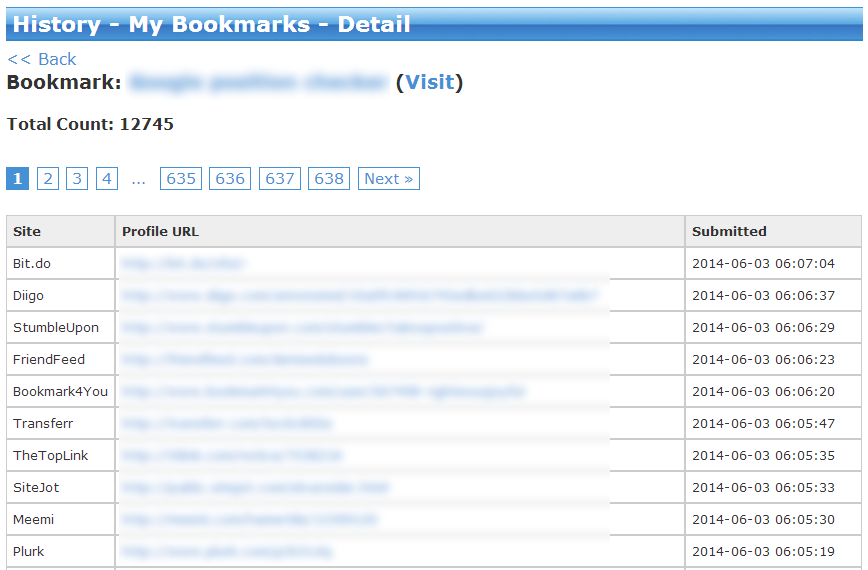Open the SiteJot profile URL link
This screenshot has height=570, width=868.
pos(255,488)
